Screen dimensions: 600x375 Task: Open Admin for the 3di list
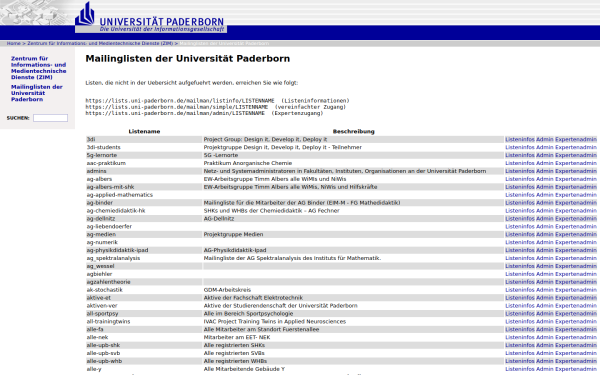pos(545,139)
